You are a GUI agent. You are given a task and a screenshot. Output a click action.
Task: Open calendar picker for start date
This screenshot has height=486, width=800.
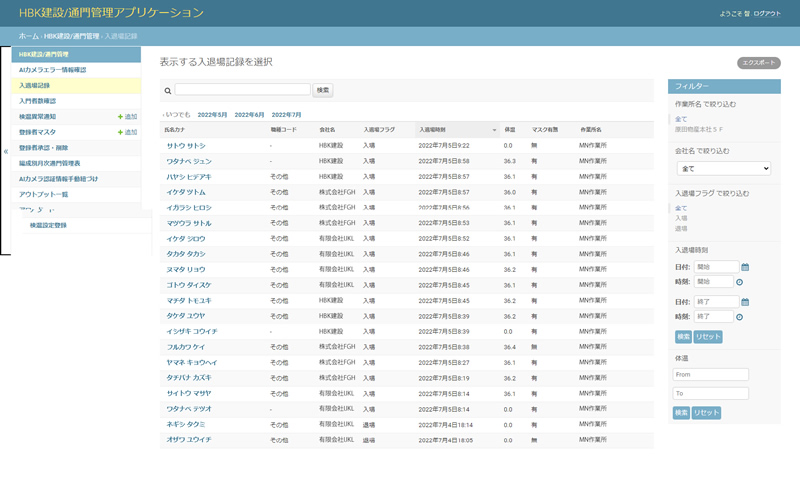click(x=745, y=267)
